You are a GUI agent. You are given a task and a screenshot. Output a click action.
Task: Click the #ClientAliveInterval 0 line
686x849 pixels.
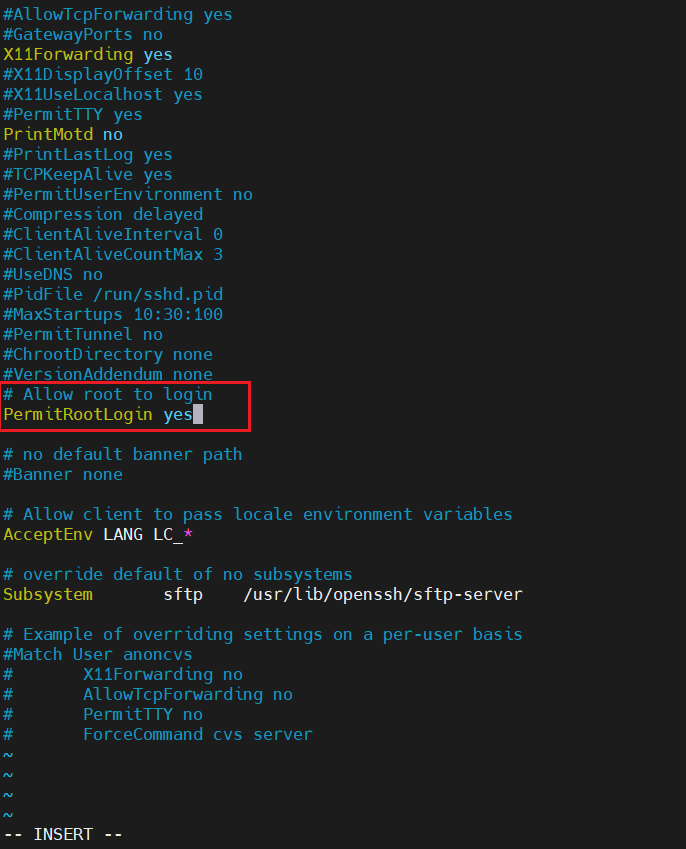pos(113,234)
